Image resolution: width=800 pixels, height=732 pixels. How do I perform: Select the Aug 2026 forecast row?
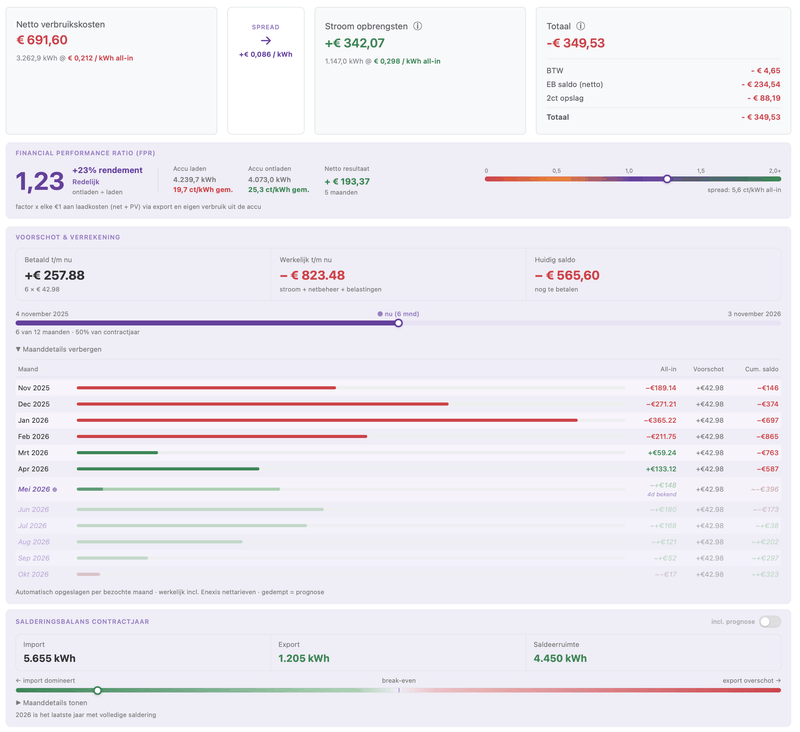click(398, 542)
